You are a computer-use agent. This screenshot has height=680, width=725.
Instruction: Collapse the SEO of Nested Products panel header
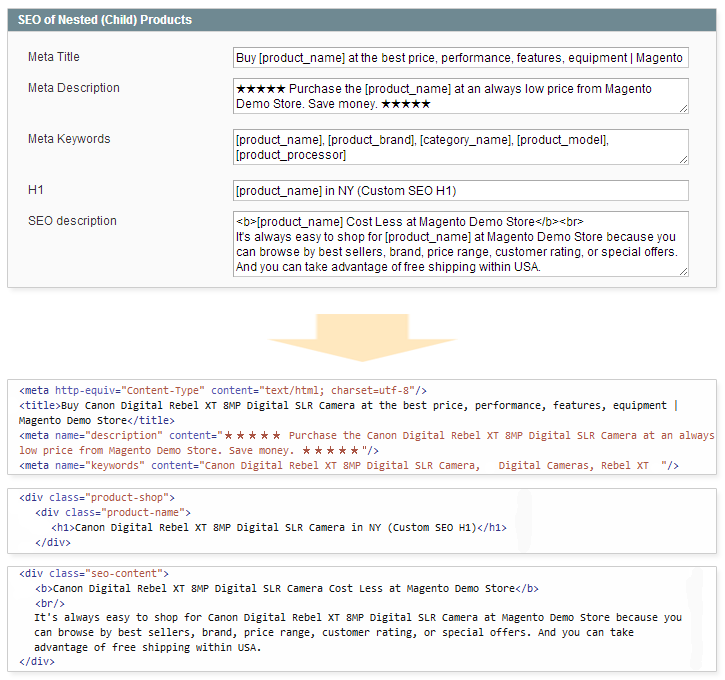[362, 20]
